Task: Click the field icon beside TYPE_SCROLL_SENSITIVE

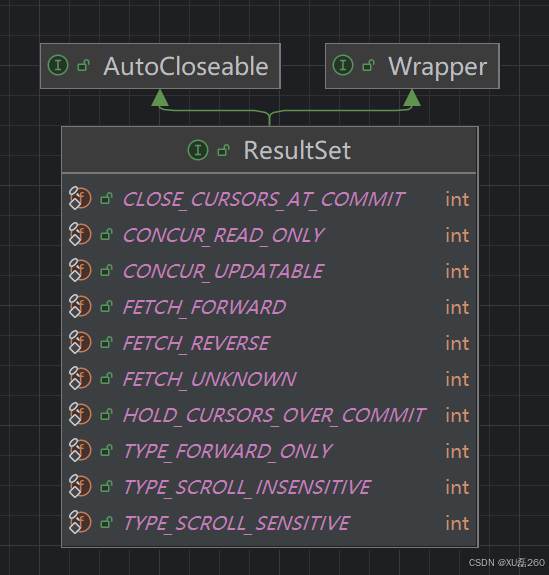Action: [80, 522]
